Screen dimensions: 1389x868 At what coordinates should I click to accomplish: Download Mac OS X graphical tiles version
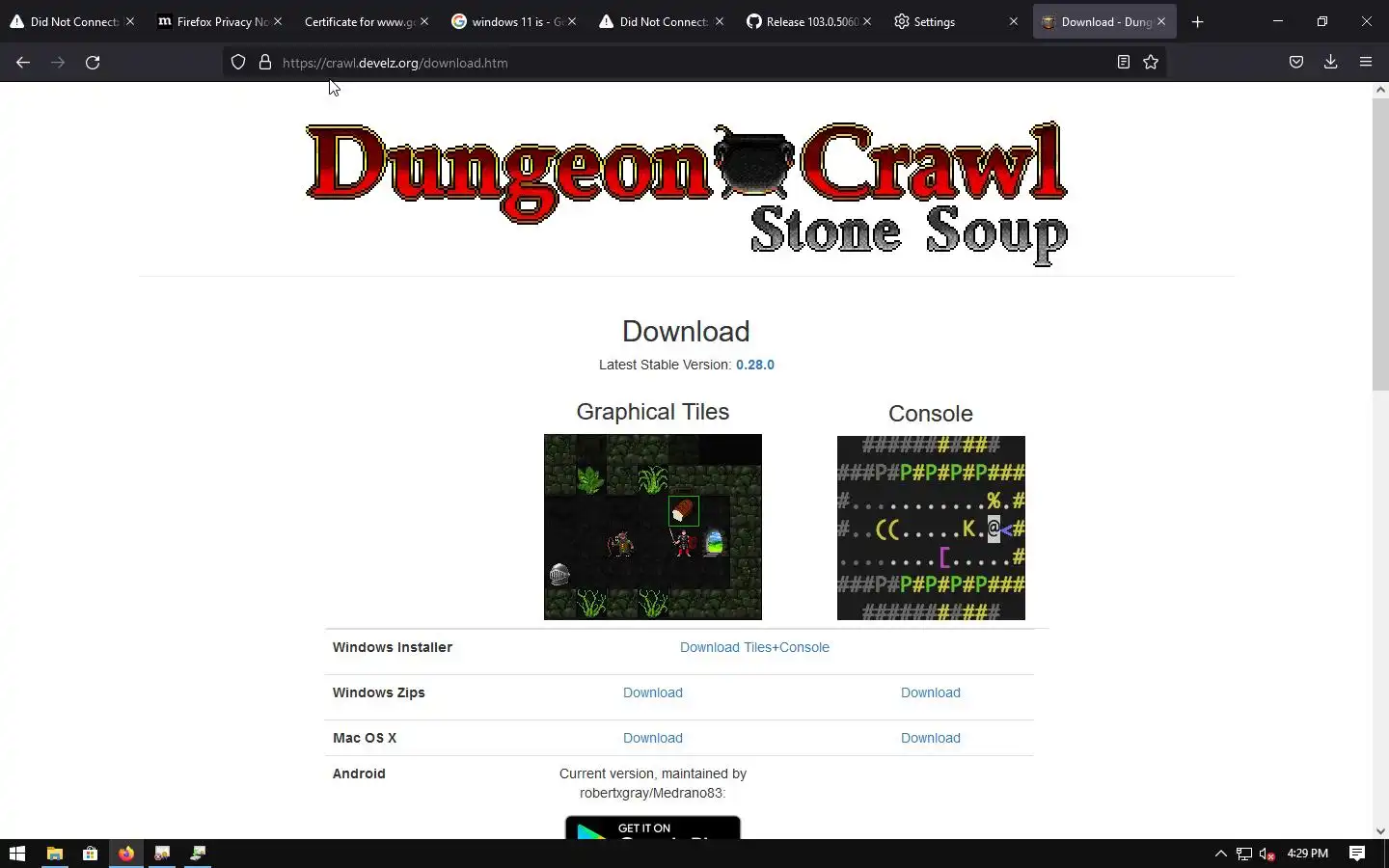(x=653, y=738)
